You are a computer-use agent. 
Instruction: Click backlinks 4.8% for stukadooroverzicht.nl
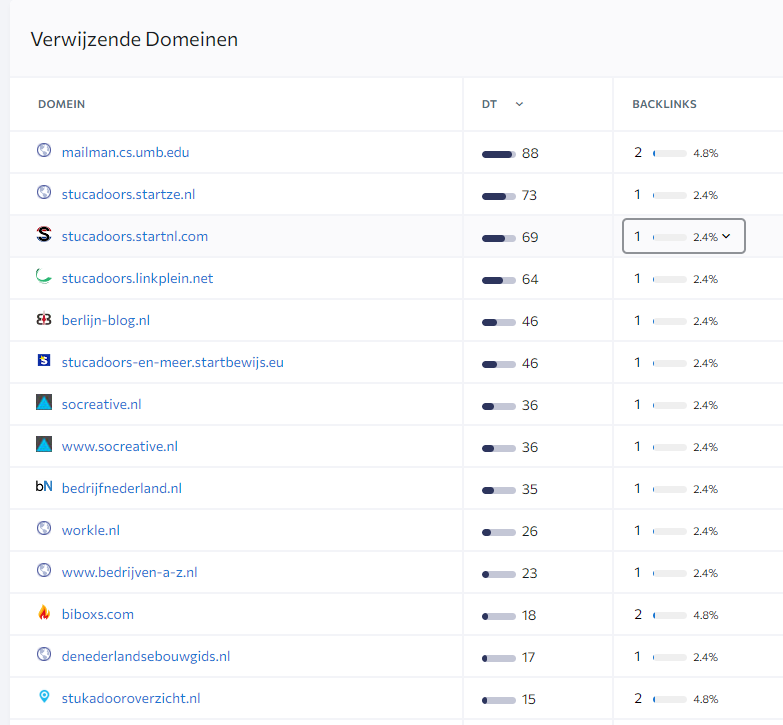click(x=706, y=699)
